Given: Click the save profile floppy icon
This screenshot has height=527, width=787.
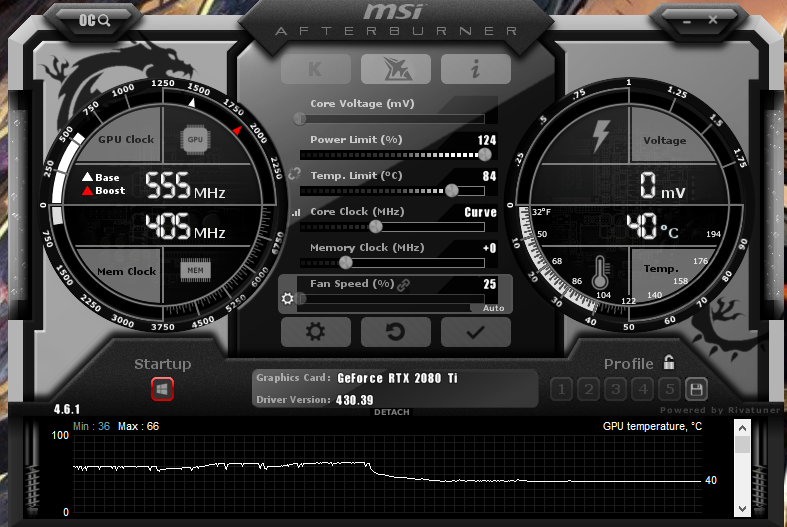Looking at the screenshot, I should tap(696, 389).
